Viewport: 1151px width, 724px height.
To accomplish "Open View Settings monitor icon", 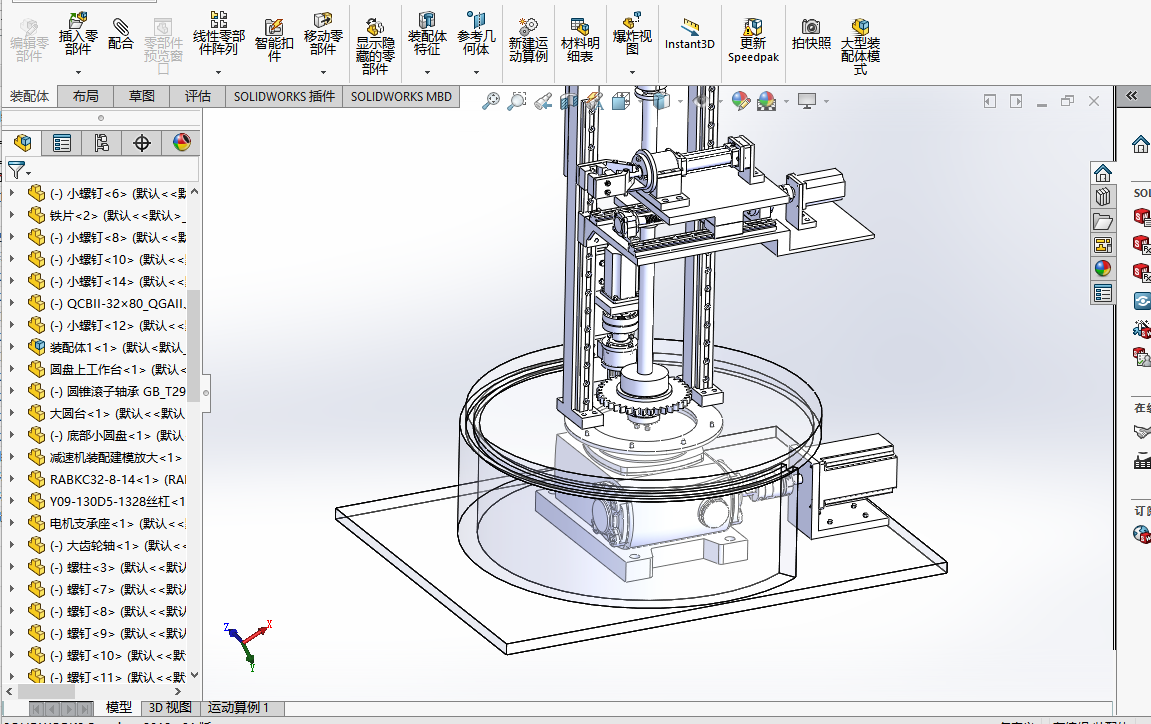I will pyautogui.click(x=807, y=101).
